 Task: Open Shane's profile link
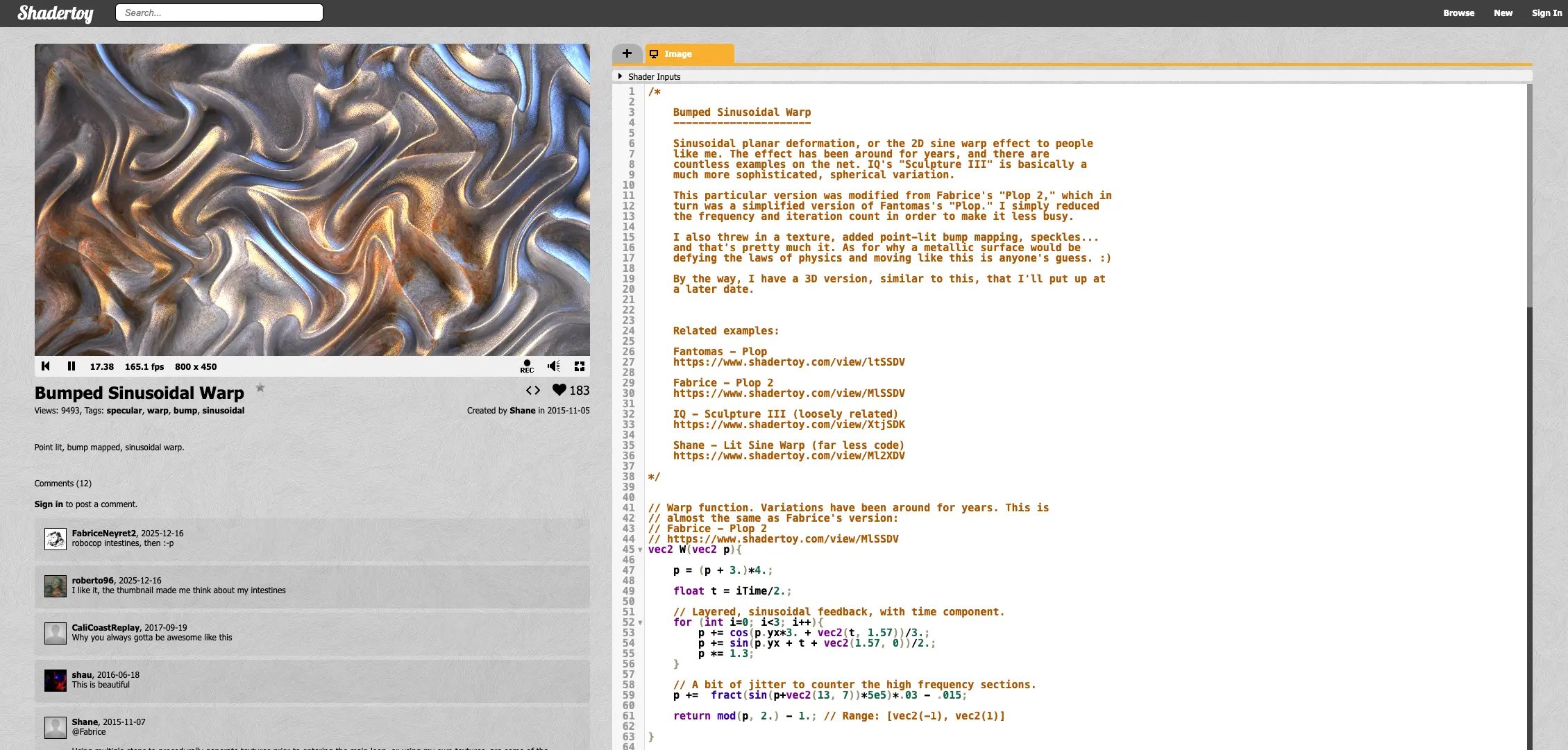(x=522, y=410)
